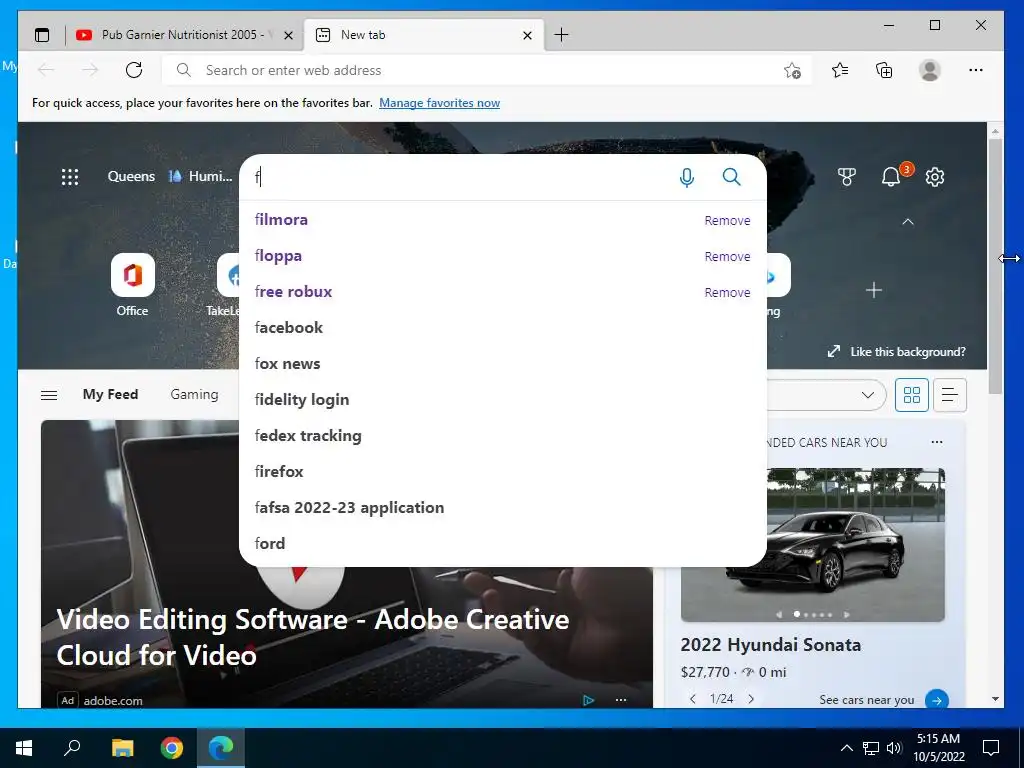Image resolution: width=1024 pixels, height=768 pixels.
Task: Open Edge Settings and more menu
Action: [x=976, y=70]
